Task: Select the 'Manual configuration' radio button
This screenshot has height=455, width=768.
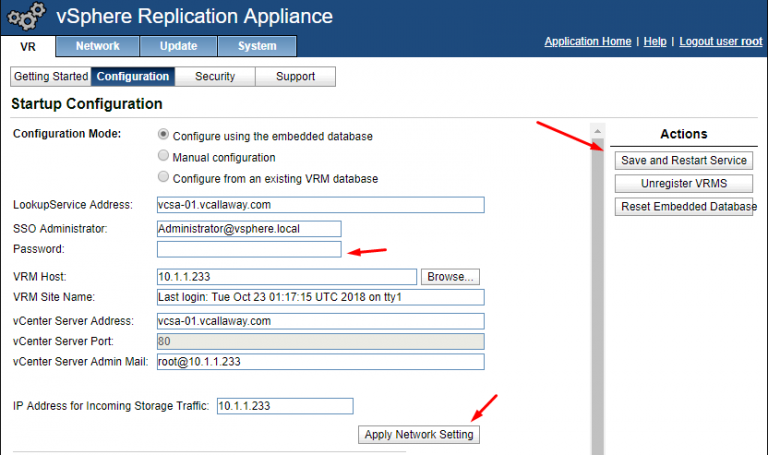Action: (x=164, y=157)
